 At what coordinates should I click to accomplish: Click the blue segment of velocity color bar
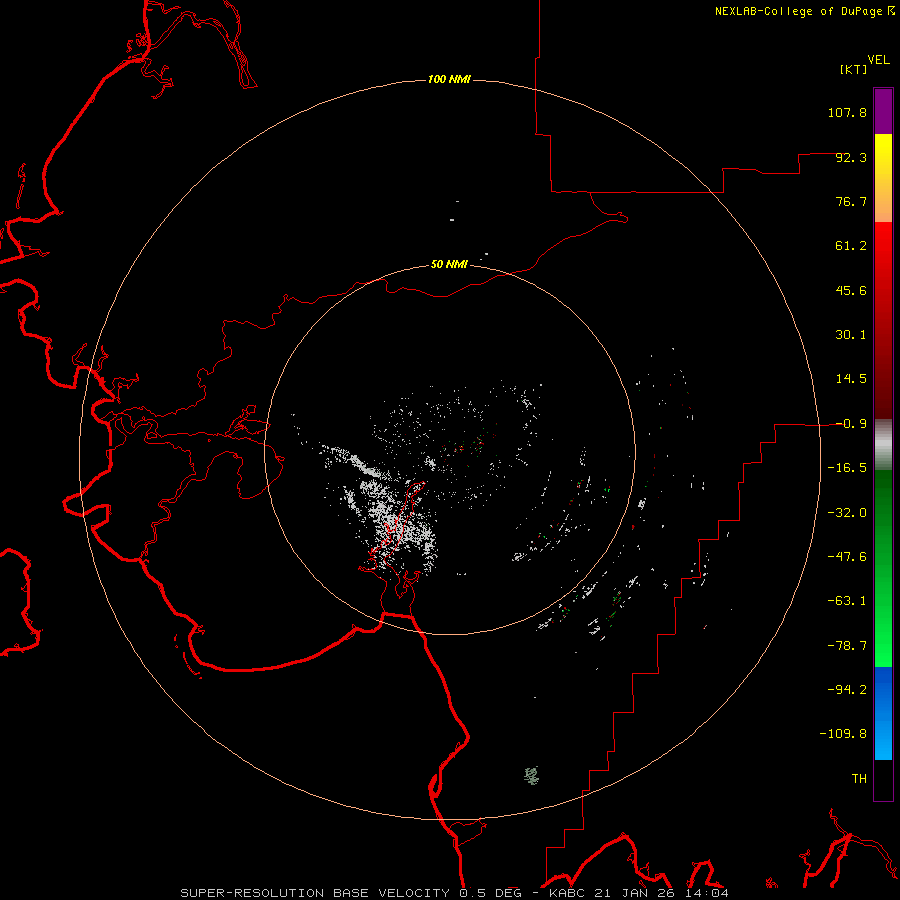coord(883,713)
